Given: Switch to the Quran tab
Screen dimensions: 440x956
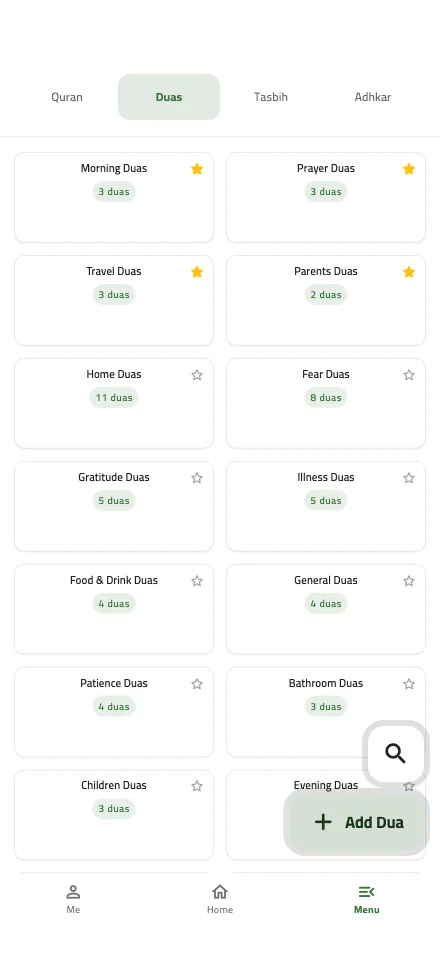Looking at the screenshot, I should 67,97.
